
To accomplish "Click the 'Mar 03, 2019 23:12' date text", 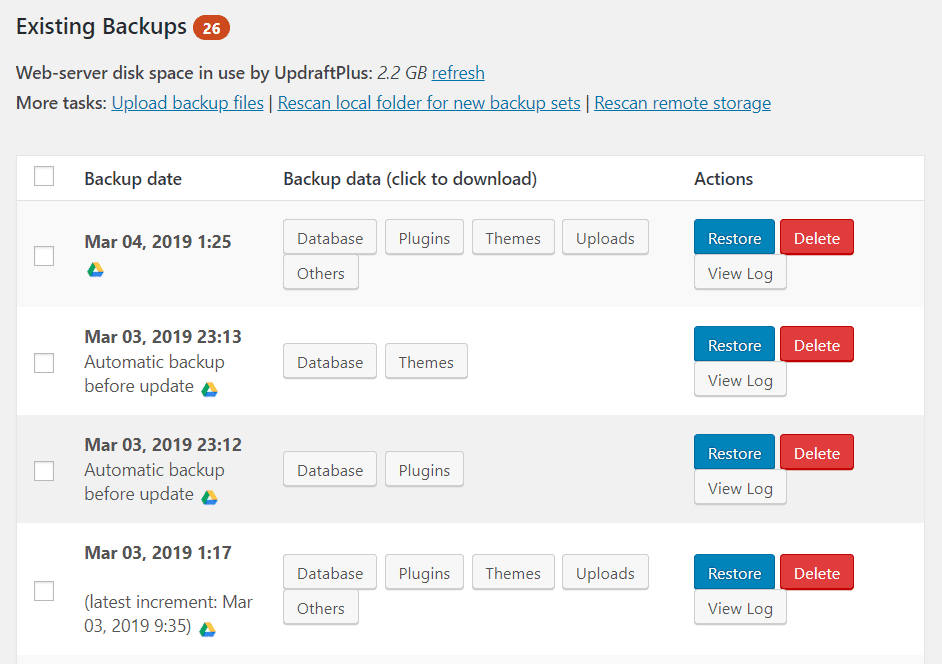I will [x=163, y=445].
